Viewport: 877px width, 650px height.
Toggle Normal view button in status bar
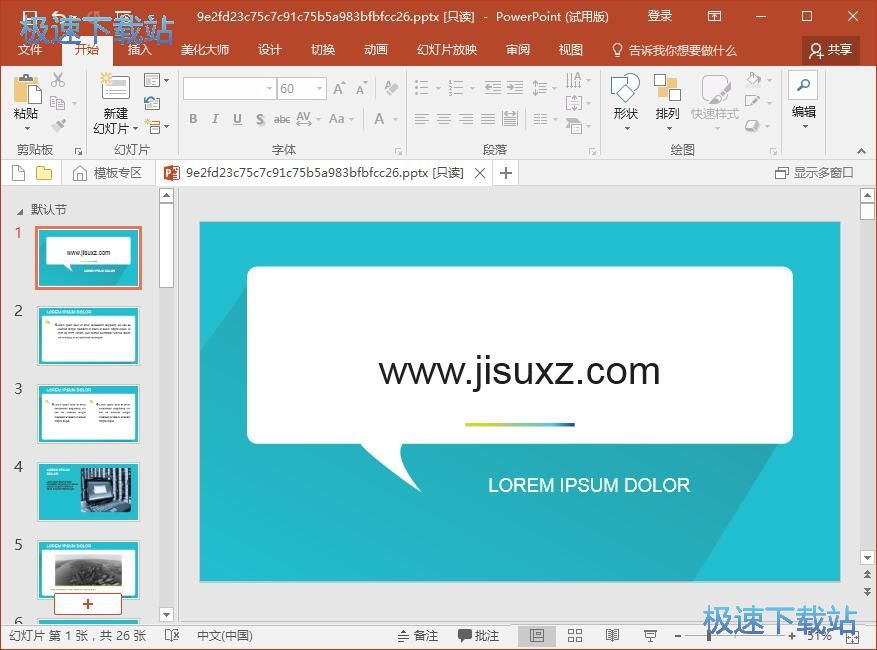pos(537,635)
